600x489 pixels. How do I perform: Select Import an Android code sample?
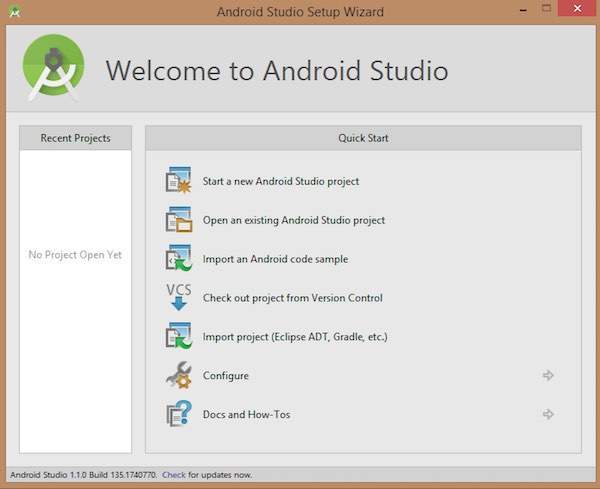coord(275,259)
